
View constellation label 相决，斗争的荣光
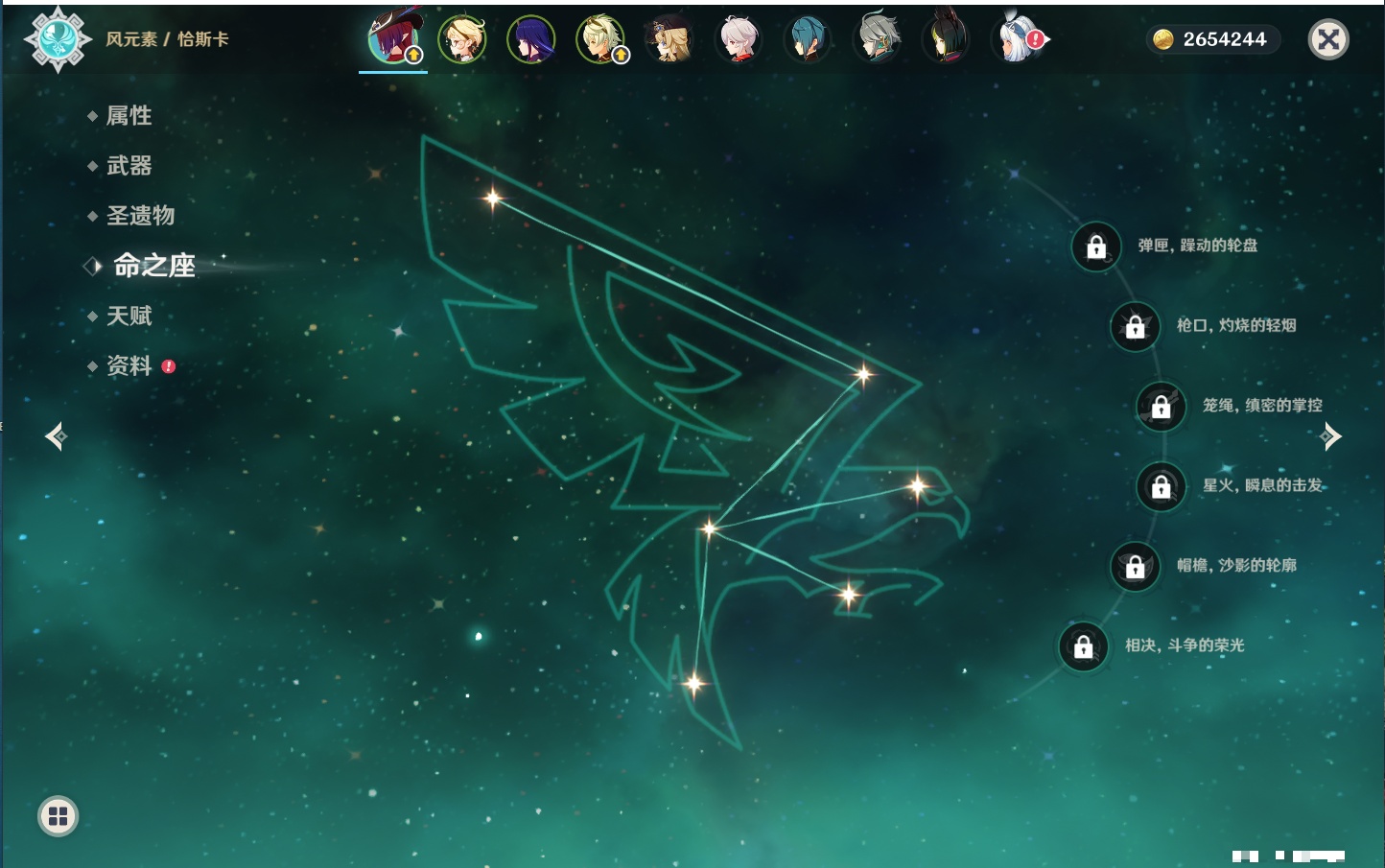point(1185,645)
